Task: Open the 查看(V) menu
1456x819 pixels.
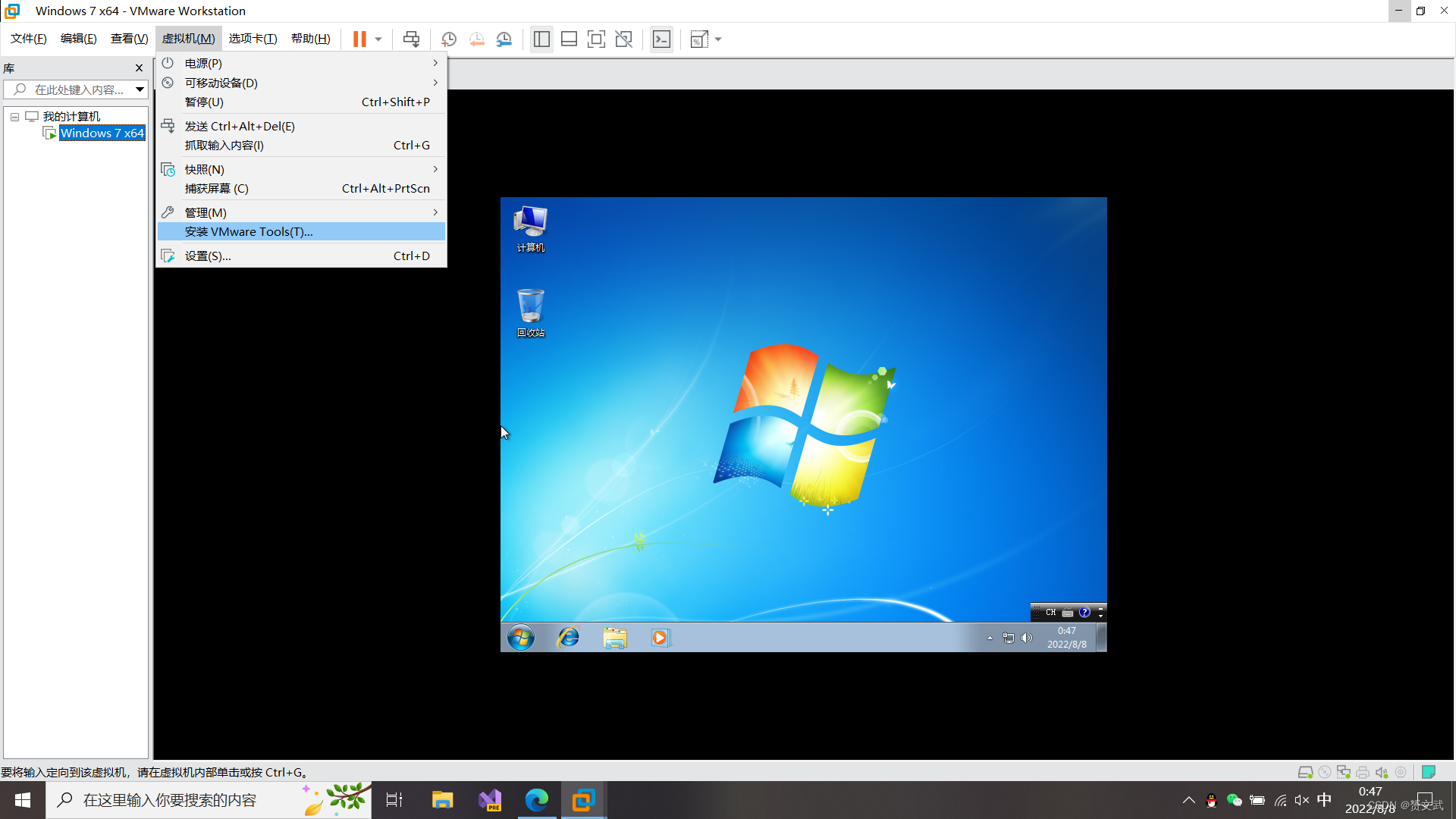Action: pyautogui.click(x=129, y=39)
